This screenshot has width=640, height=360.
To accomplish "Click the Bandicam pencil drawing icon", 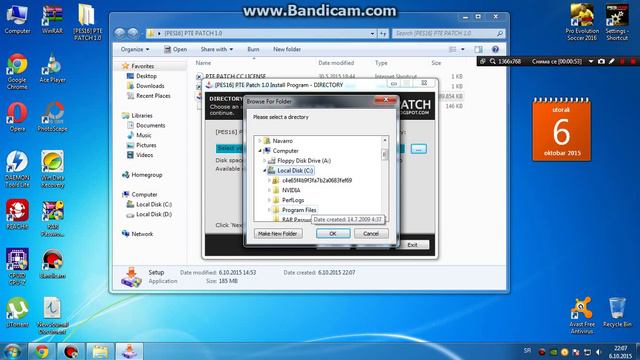I will click(611, 61).
